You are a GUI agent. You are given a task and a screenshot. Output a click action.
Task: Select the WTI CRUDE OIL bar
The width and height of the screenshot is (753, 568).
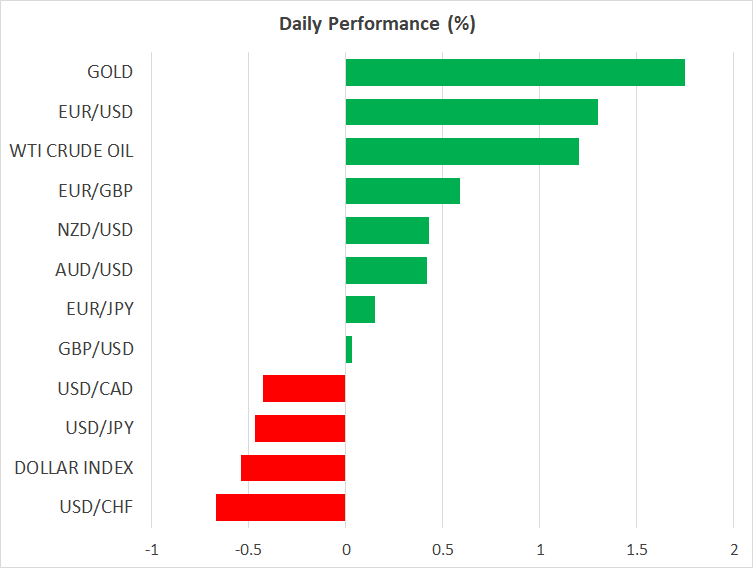point(462,151)
